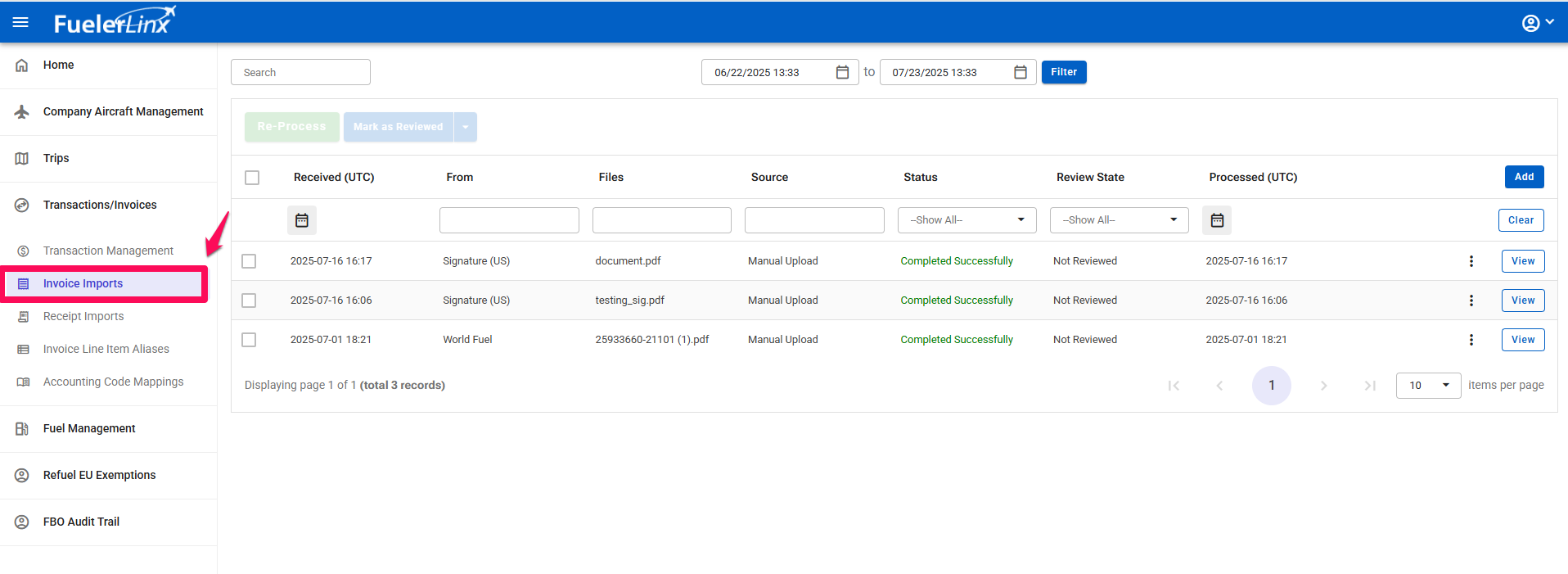Viewport: 1568px width, 574px height.
Task: Expand the Review State filter dropdown
Action: point(1119,220)
